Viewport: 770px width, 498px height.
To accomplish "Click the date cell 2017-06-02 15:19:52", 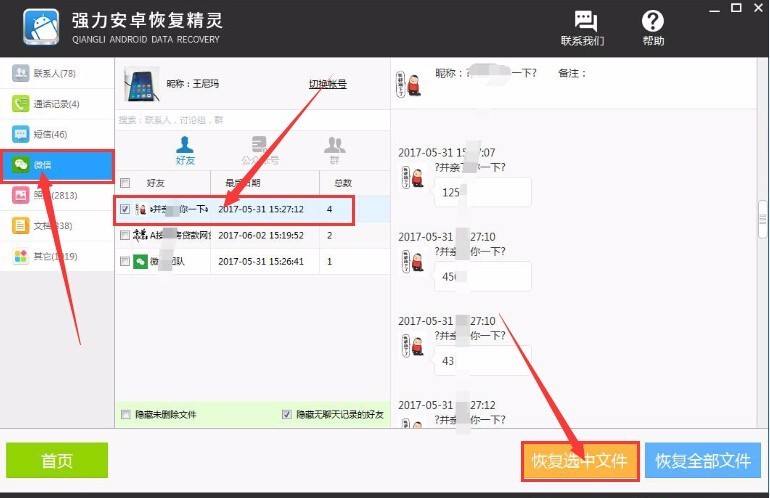I will tap(261, 235).
